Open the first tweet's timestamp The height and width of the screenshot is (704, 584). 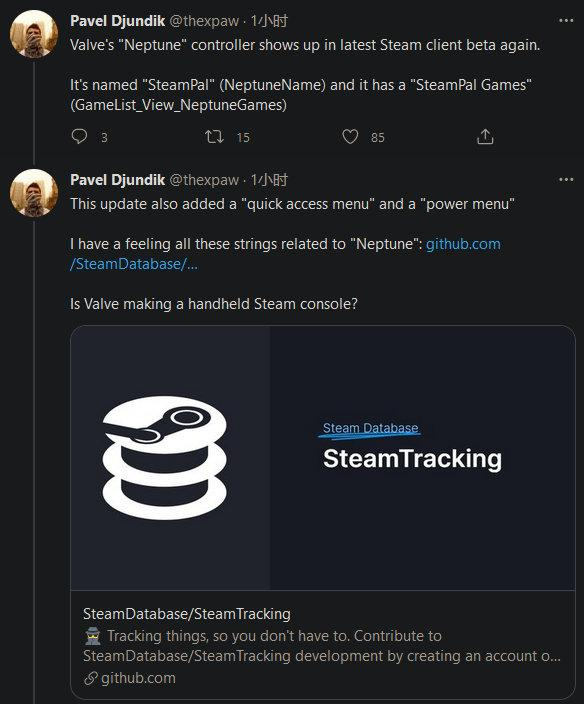pos(269,21)
